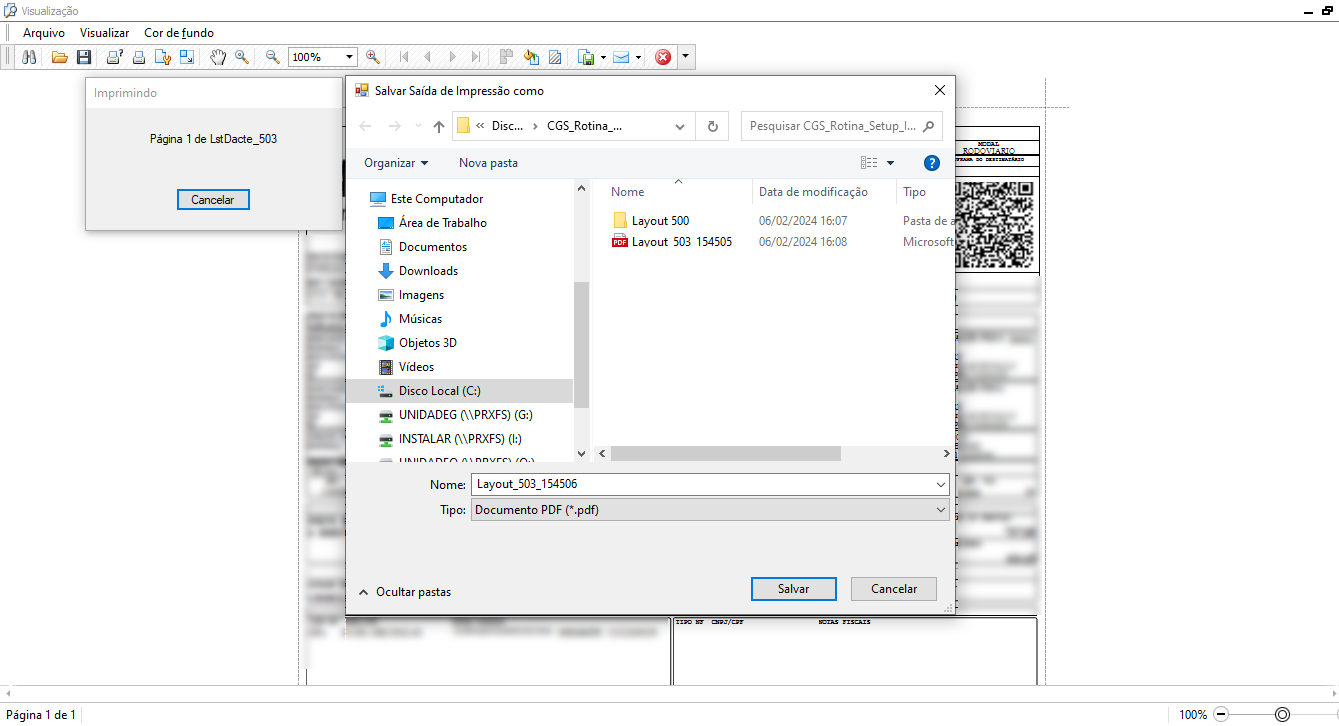Click the quick print printer icon

point(139,57)
